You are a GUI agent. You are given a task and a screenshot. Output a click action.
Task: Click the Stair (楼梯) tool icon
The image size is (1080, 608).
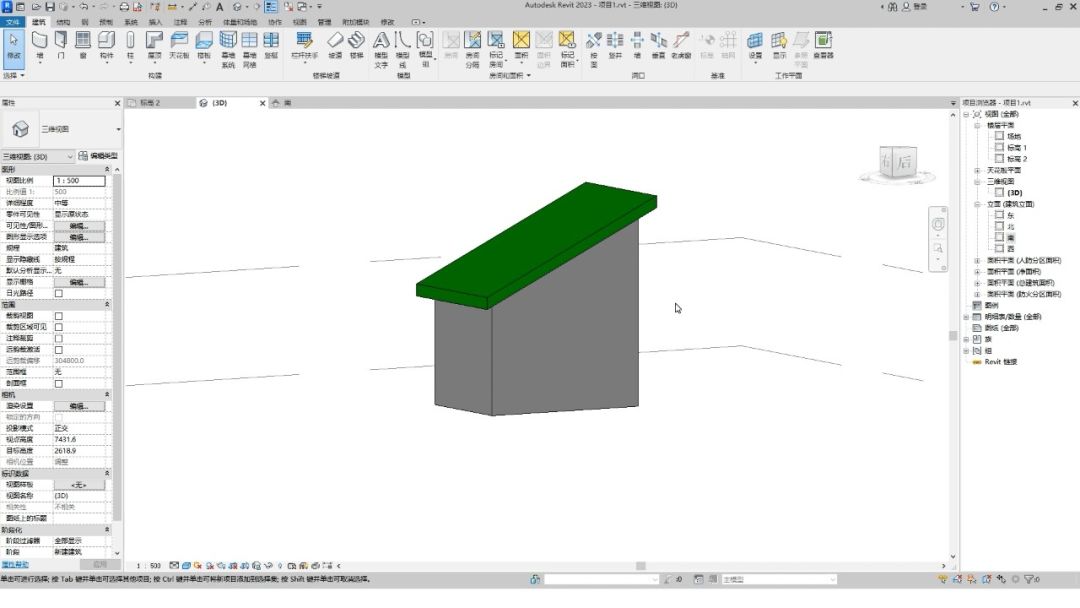[357, 45]
